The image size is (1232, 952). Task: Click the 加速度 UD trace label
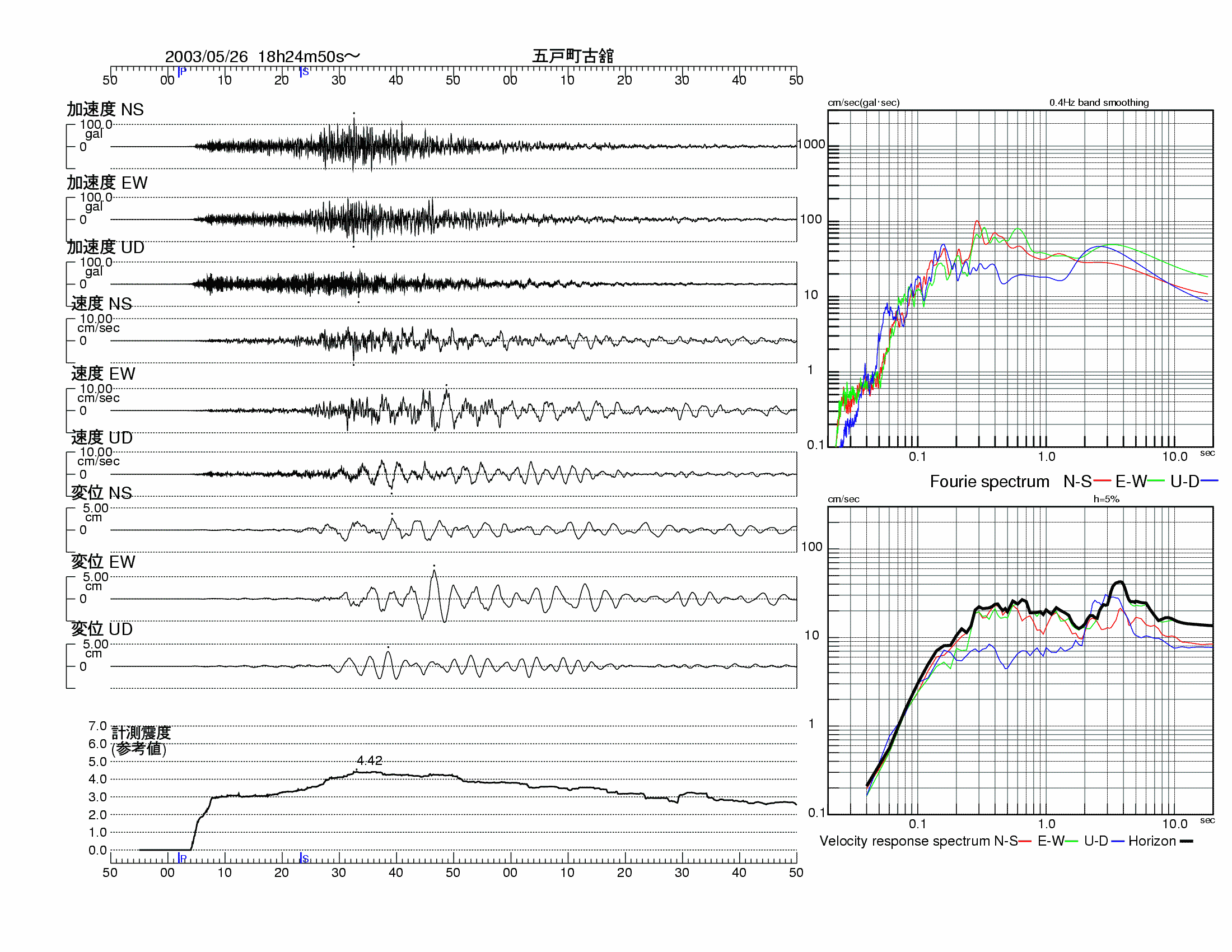pyautogui.click(x=105, y=247)
